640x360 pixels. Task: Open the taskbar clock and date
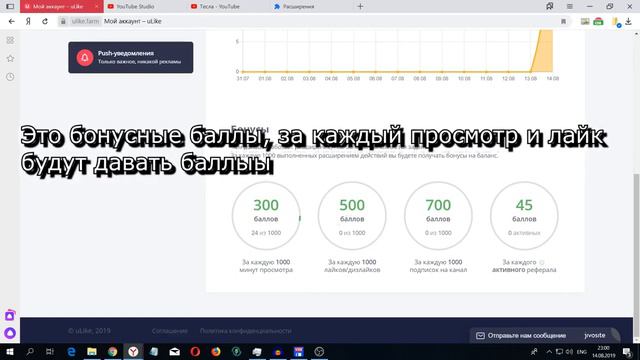[604, 351]
